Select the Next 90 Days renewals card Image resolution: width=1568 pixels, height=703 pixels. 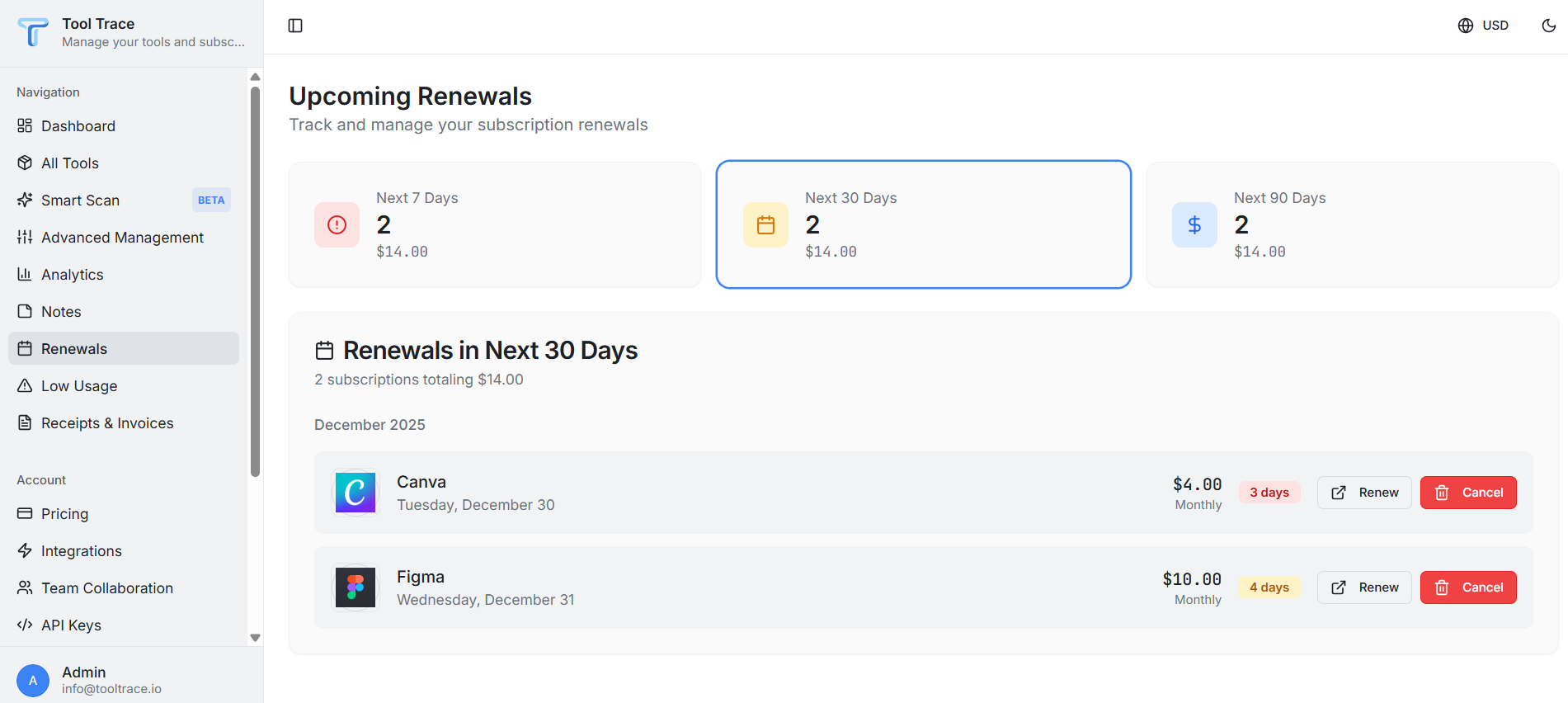(x=1352, y=224)
